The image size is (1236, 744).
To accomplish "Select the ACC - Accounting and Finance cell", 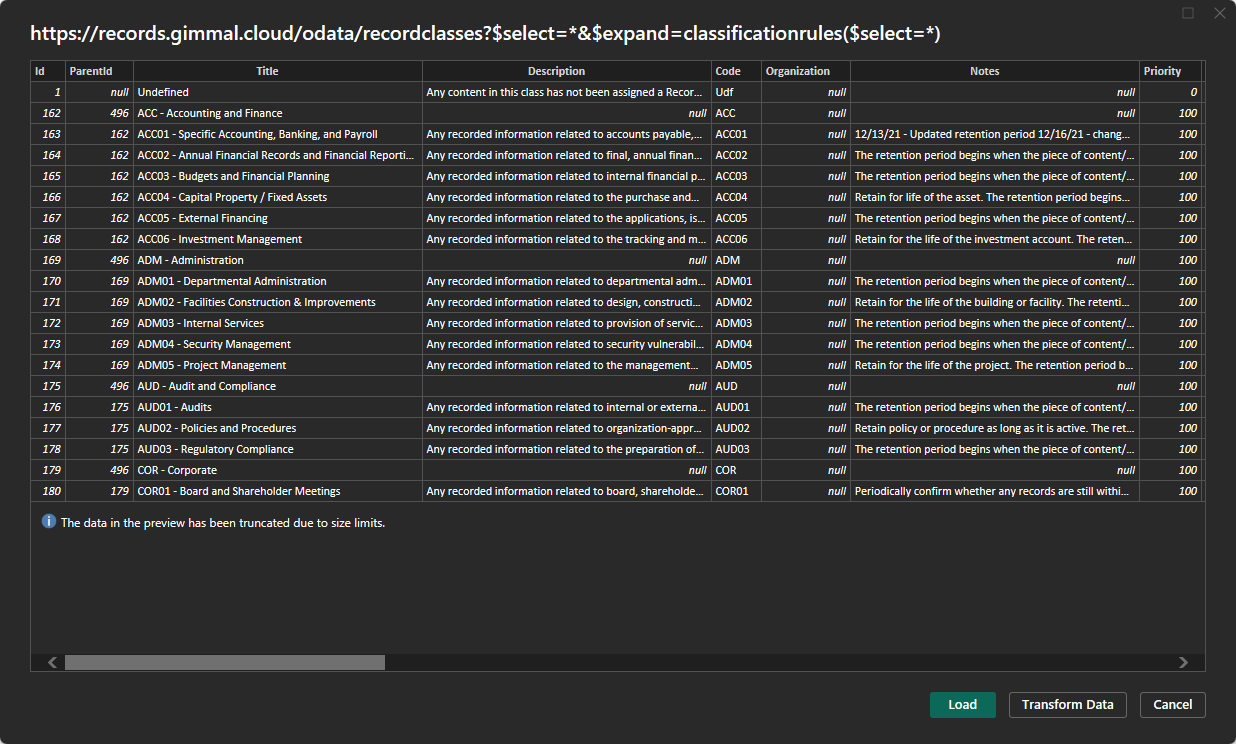I will (210, 113).
